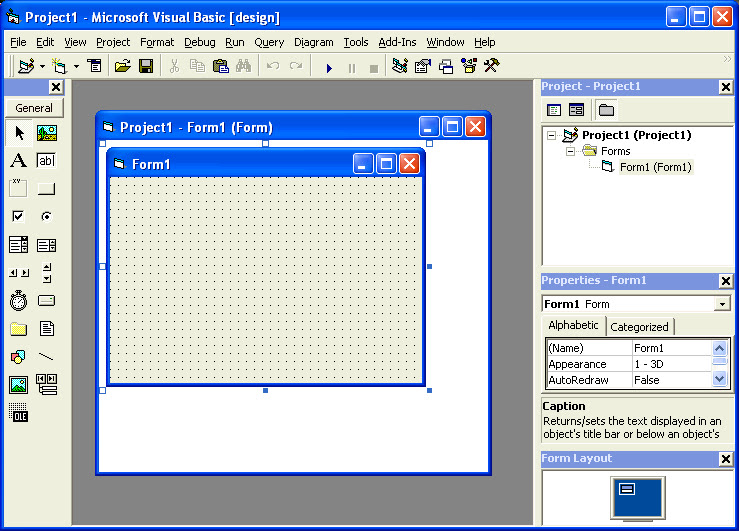Open the Menu Editor toolbar icon
Screen dimensions: 739x531
pos(95,66)
